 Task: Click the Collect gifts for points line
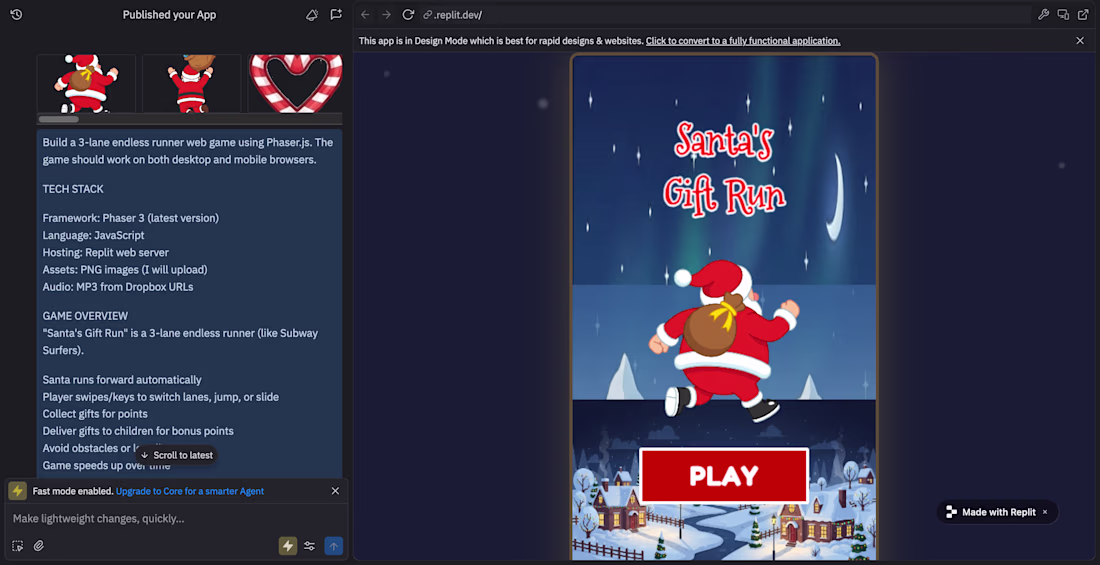95,414
